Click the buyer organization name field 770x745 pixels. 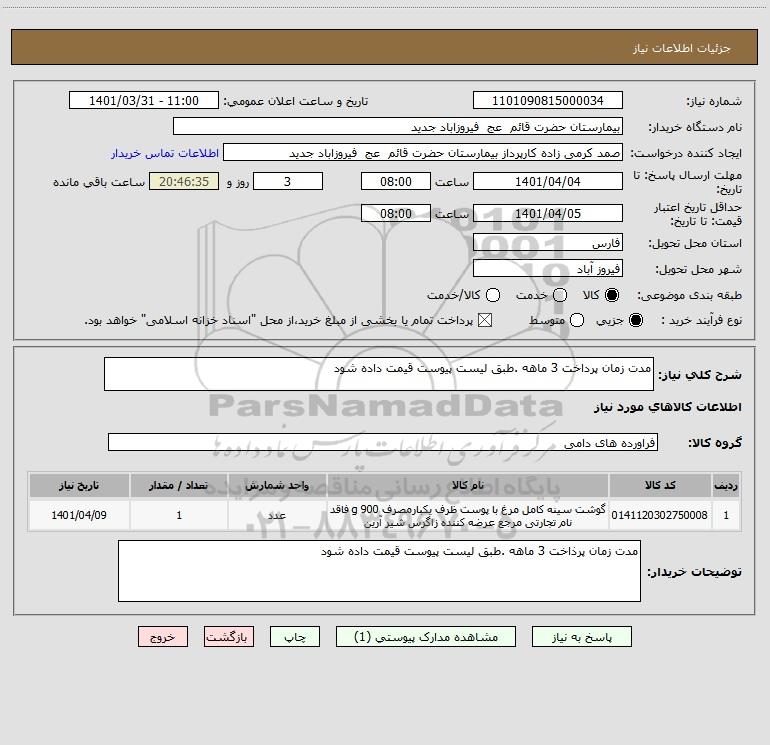pos(398,126)
